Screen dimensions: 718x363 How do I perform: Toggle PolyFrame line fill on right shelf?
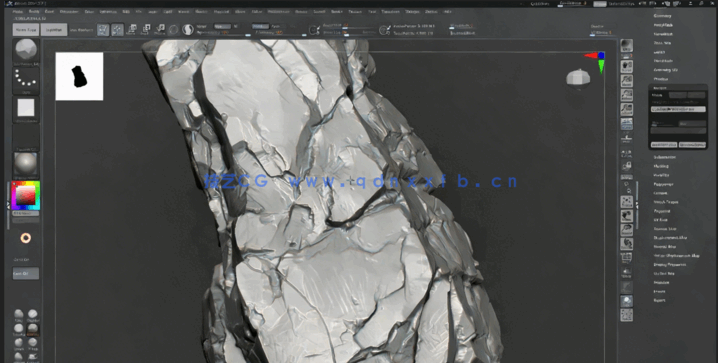coord(626,258)
